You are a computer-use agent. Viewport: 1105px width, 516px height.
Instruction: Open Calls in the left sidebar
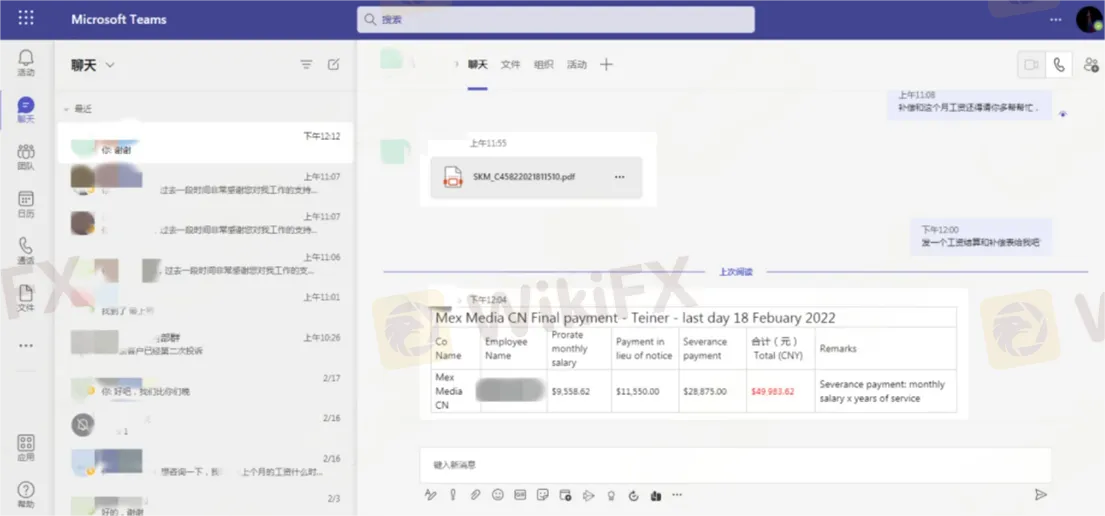[26, 251]
